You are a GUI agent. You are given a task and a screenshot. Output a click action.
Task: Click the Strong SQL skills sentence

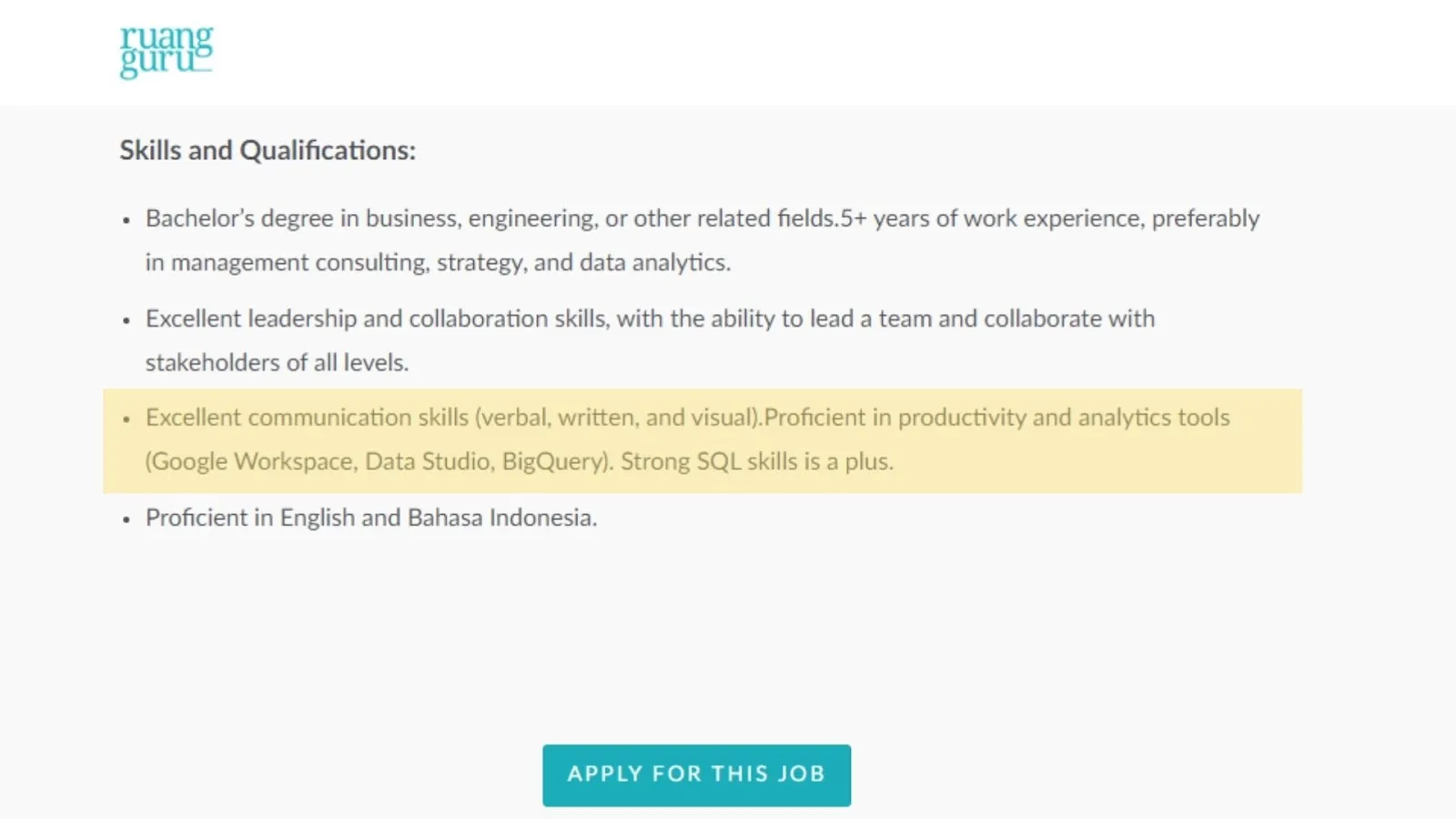click(x=756, y=461)
